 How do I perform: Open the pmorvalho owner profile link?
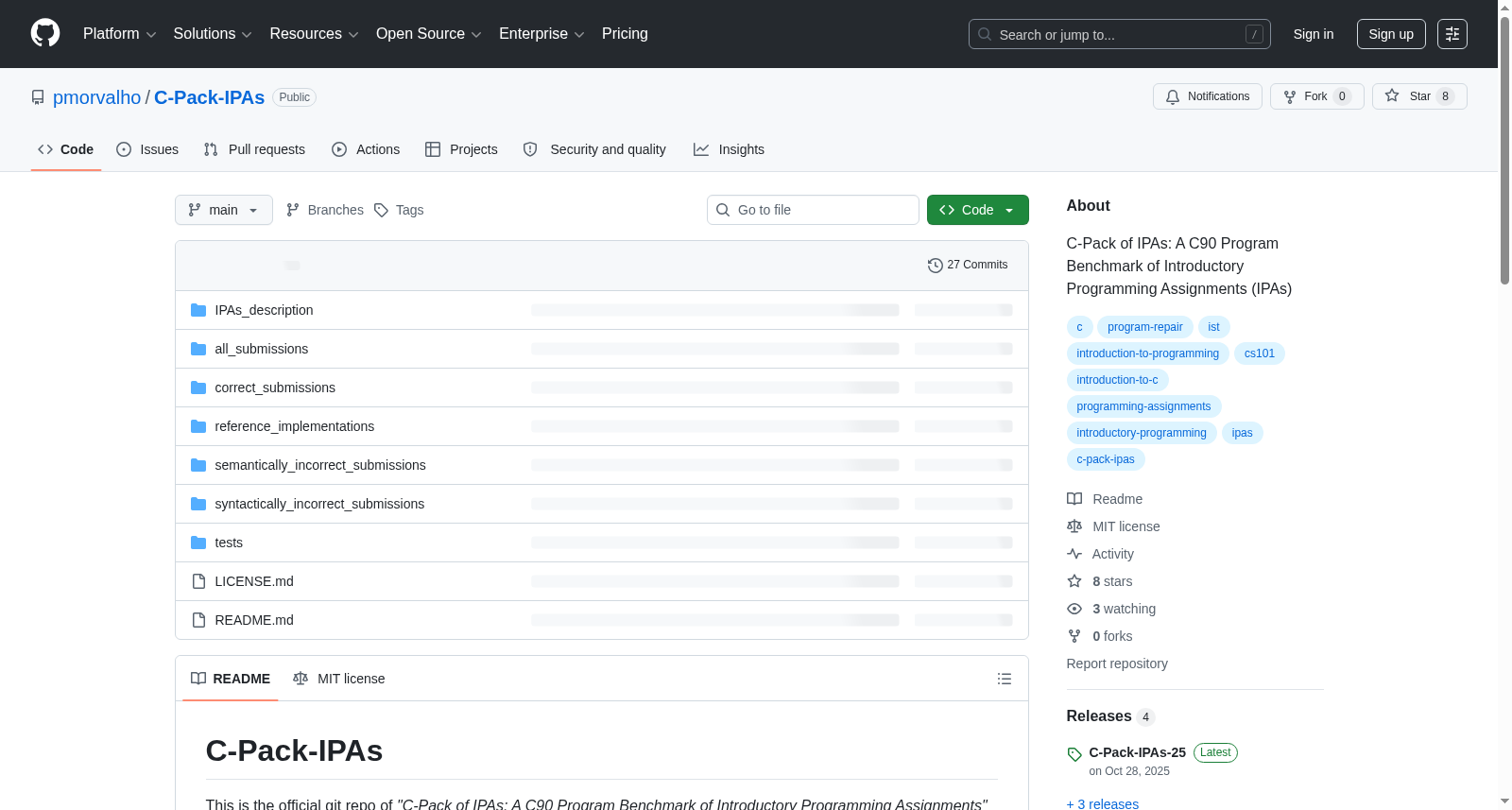(x=96, y=97)
